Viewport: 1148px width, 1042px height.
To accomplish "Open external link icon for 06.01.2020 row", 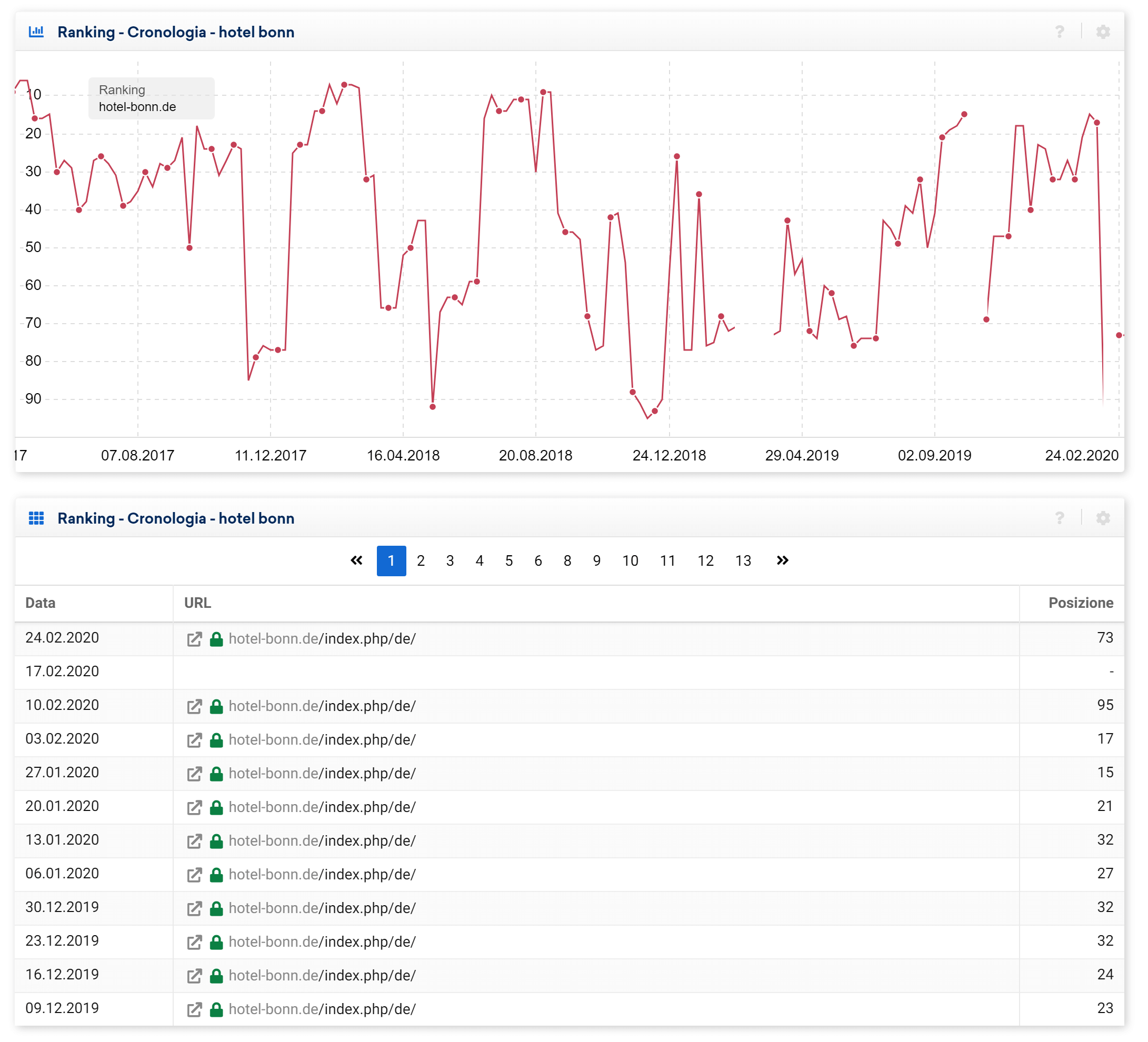I will tap(194, 875).
